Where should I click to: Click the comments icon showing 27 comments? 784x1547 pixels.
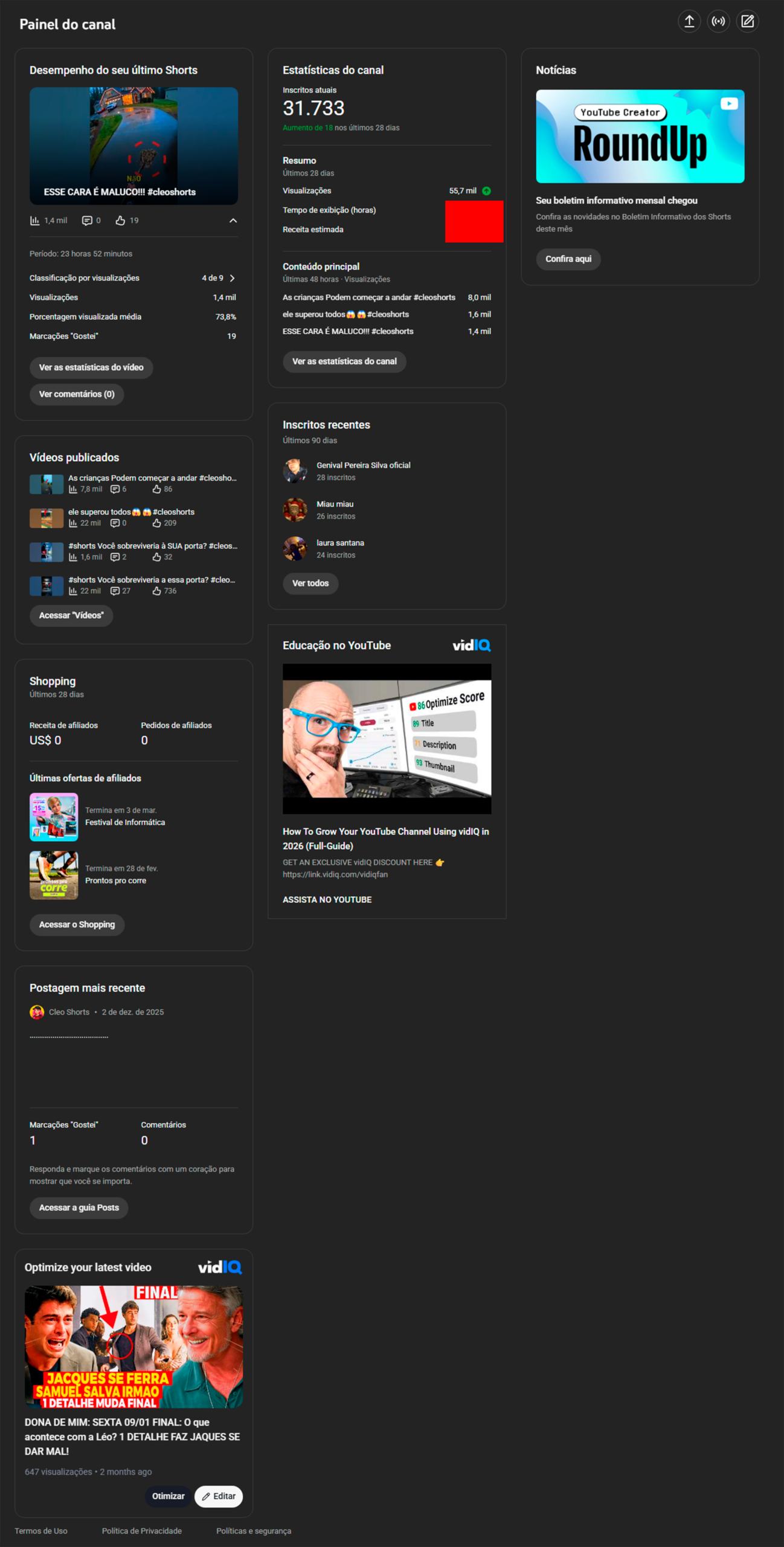115,590
